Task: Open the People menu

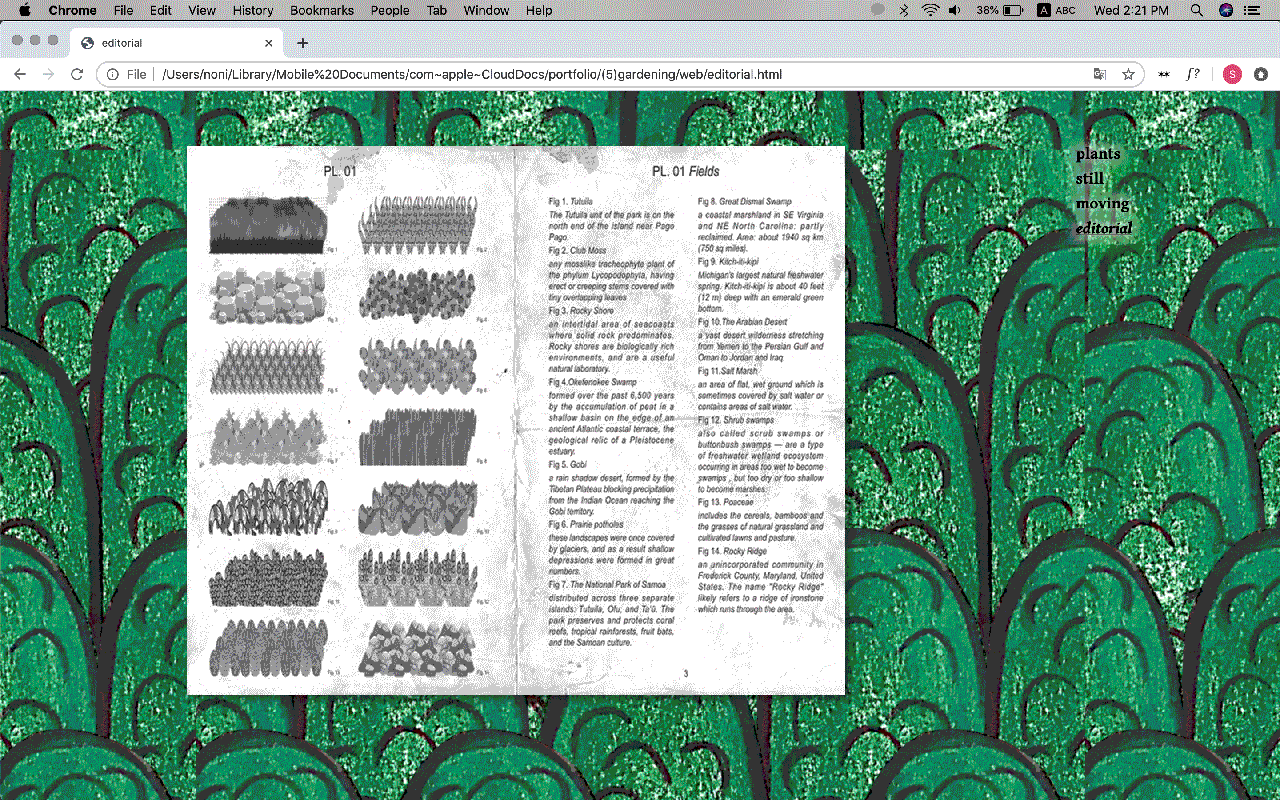Action: pyautogui.click(x=390, y=10)
